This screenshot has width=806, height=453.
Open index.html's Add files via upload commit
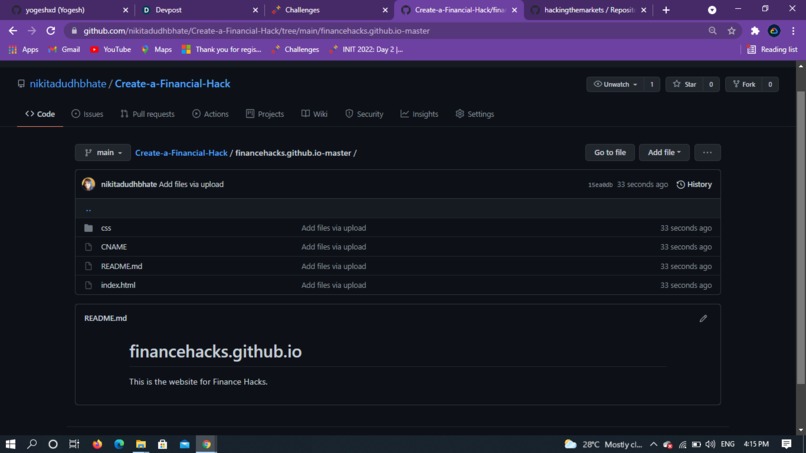(x=334, y=285)
